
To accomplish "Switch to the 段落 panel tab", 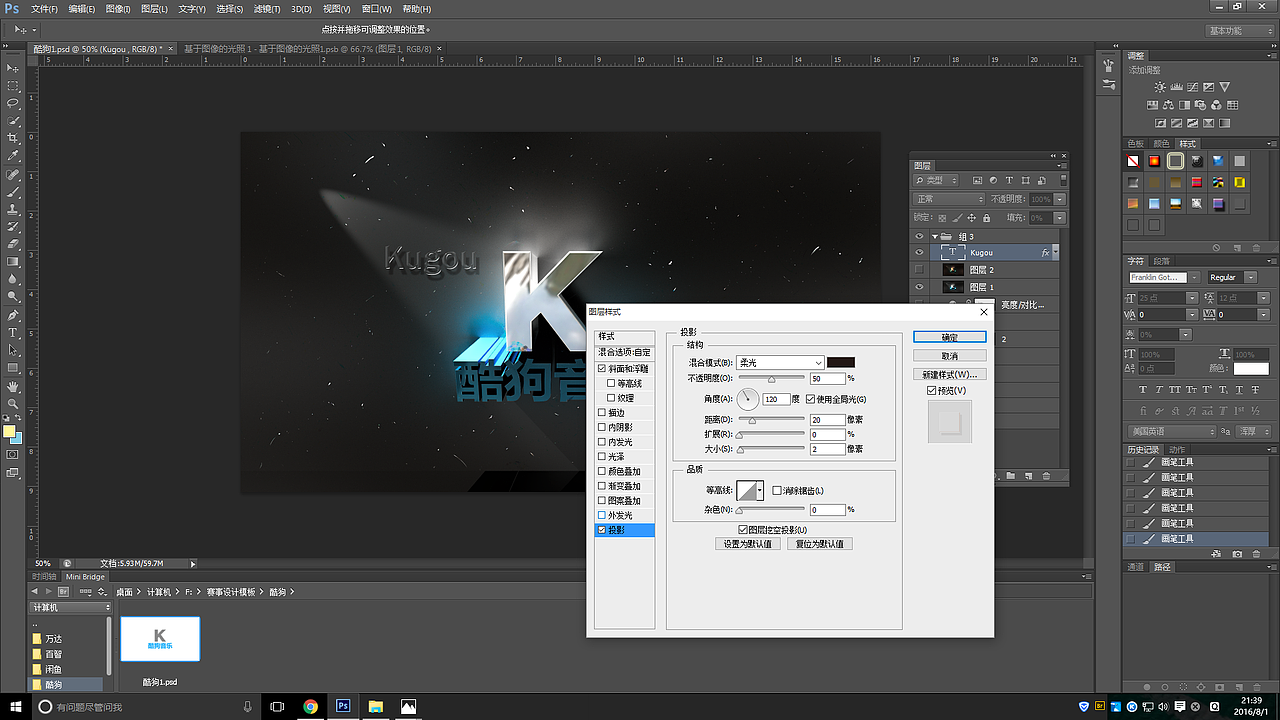I will point(1161,261).
